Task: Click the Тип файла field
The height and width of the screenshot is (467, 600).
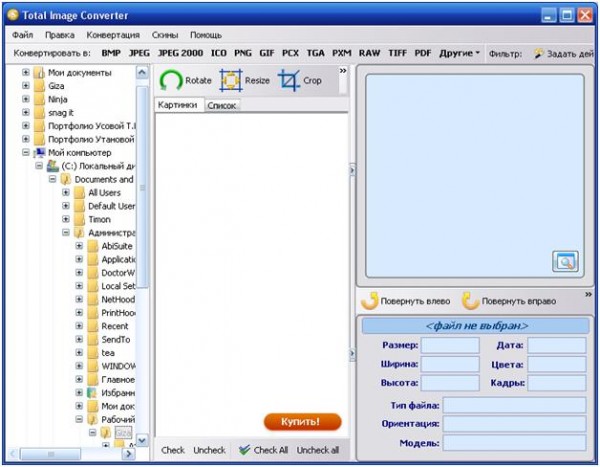Action: point(514,405)
